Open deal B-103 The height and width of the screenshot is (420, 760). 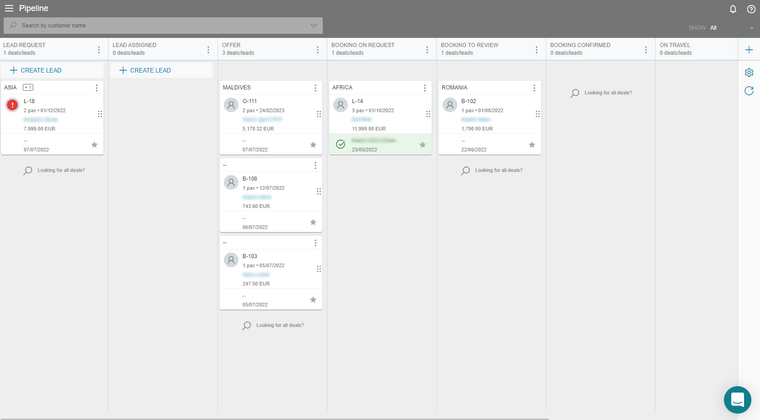coord(250,257)
